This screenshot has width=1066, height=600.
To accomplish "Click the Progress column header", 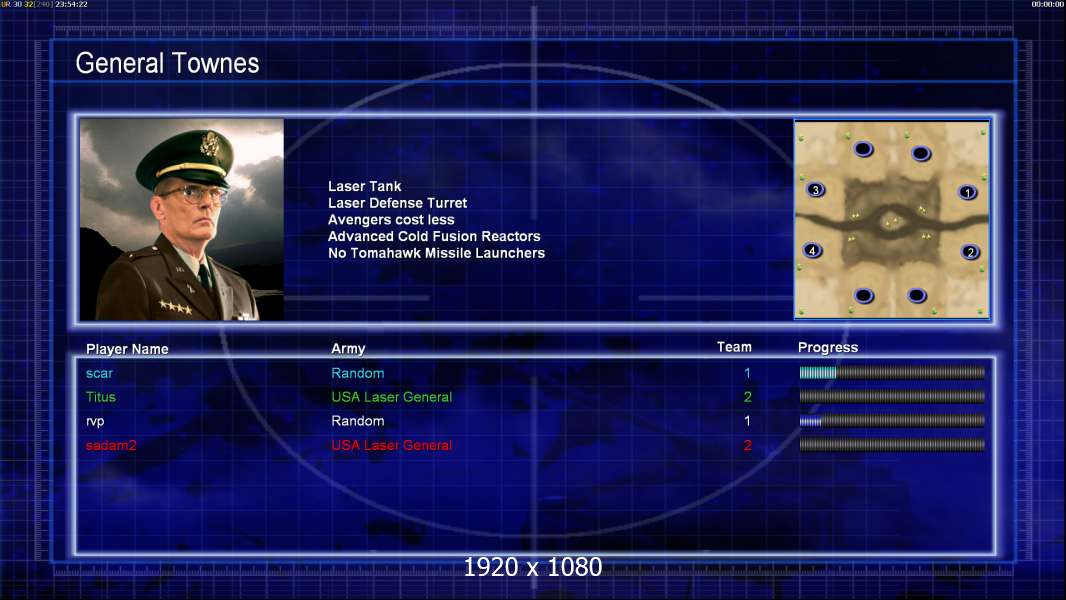I will (x=827, y=347).
